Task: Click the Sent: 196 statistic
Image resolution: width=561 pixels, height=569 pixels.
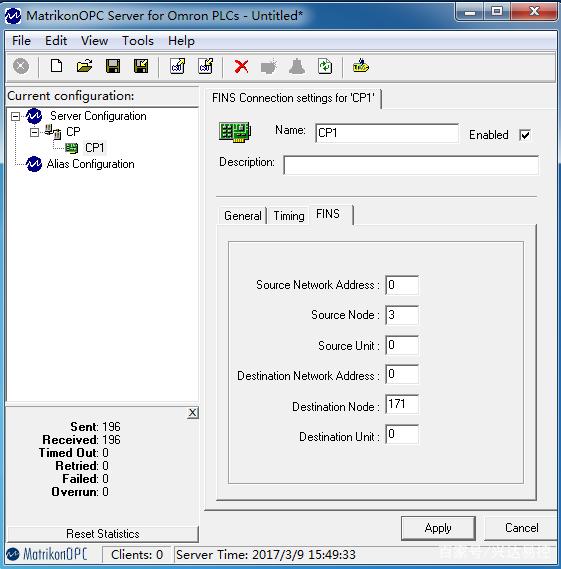Action: 95,426
